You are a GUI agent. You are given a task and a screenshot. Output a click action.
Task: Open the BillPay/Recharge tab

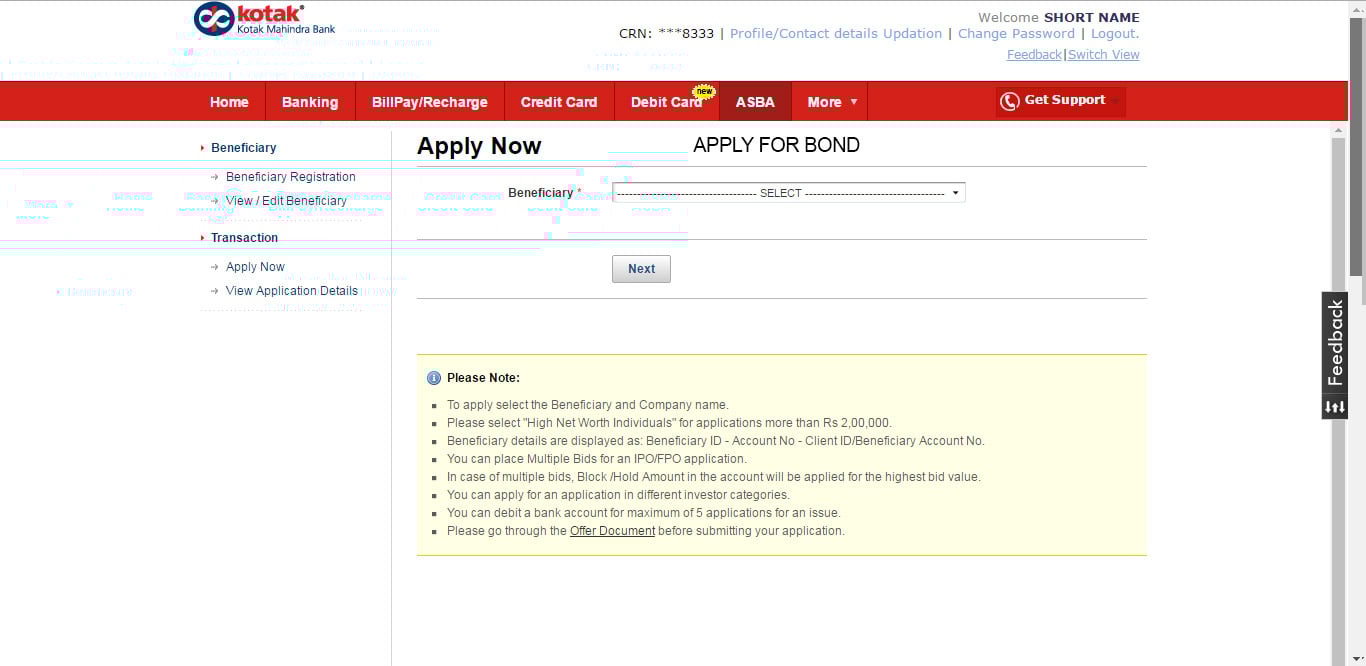429,102
